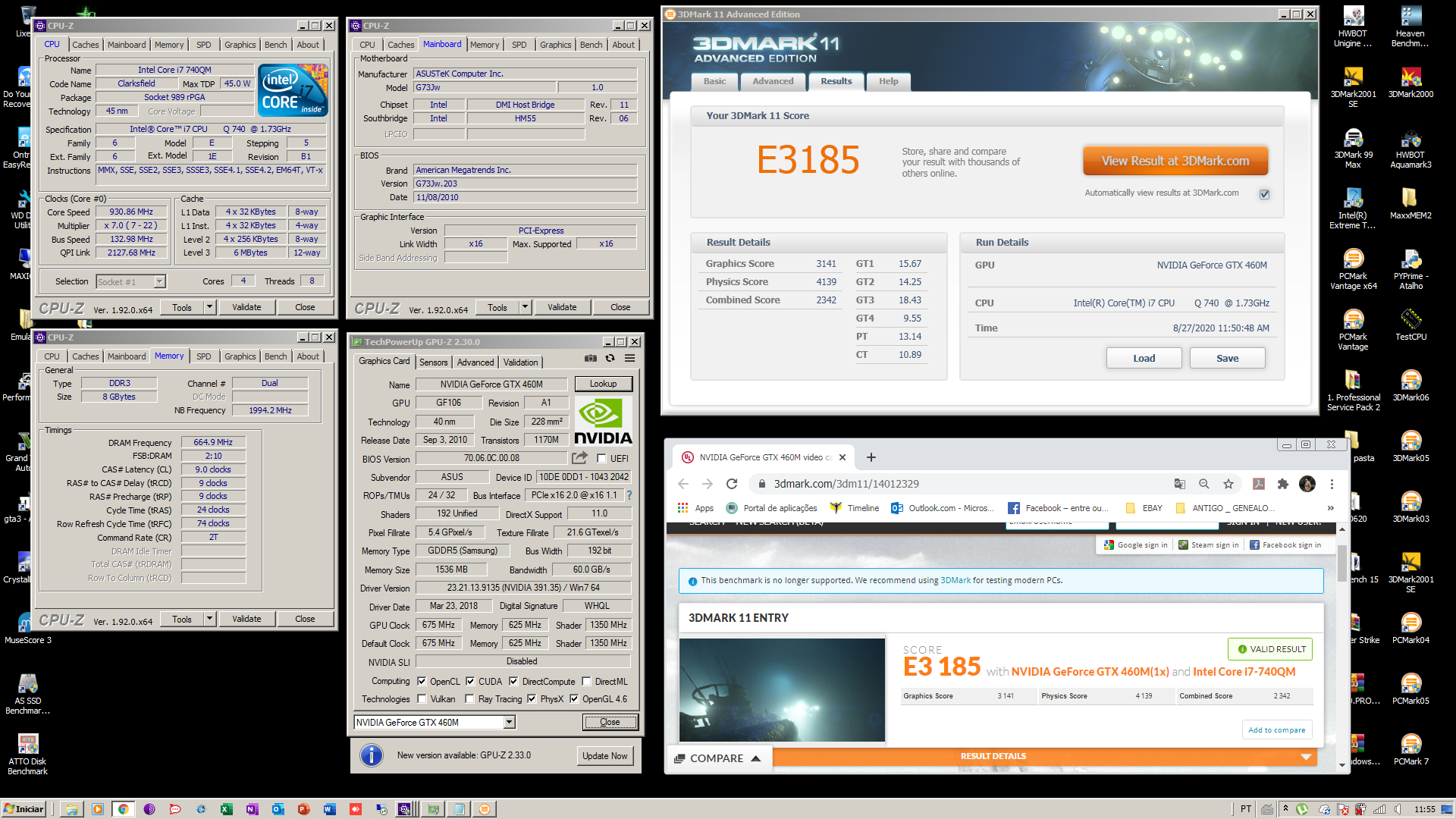The height and width of the screenshot is (819, 1456).
Task: Click the Iniciar start button
Action: pos(24,809)
